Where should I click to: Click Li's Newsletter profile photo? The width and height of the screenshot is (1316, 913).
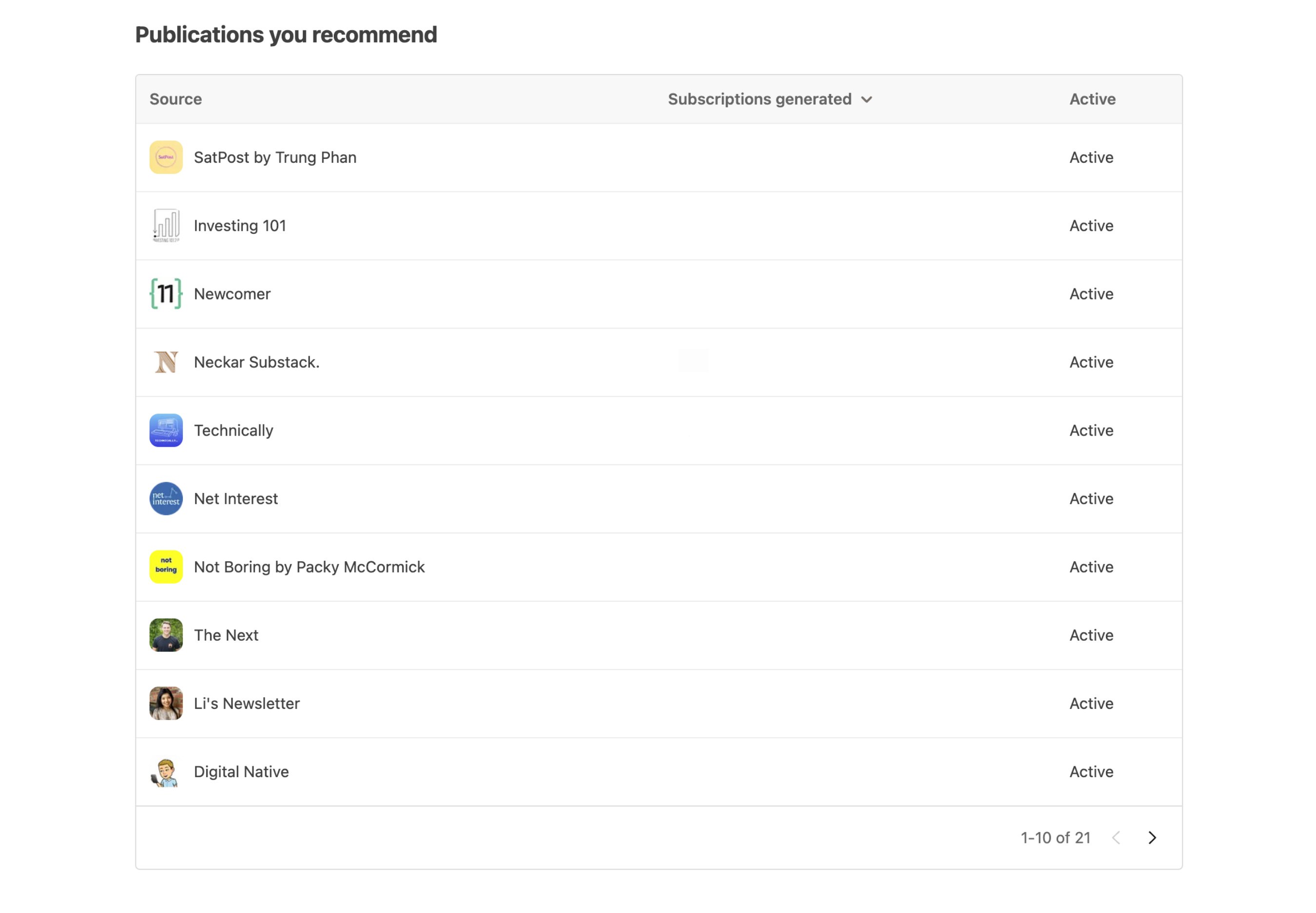pos(166,703)
